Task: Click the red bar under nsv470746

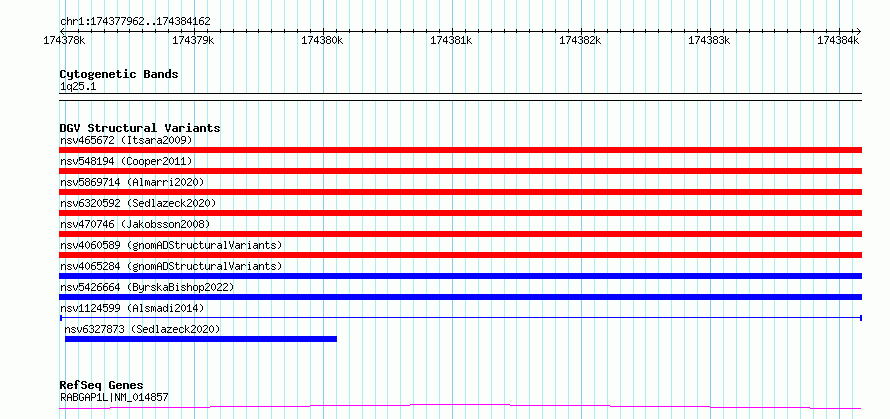Action: (460, 234)
